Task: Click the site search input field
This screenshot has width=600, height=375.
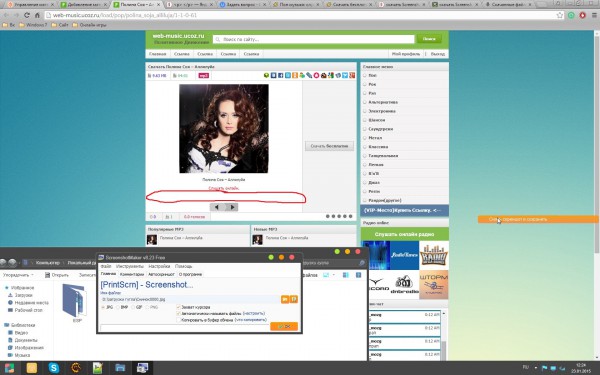Action: point(313,39)
